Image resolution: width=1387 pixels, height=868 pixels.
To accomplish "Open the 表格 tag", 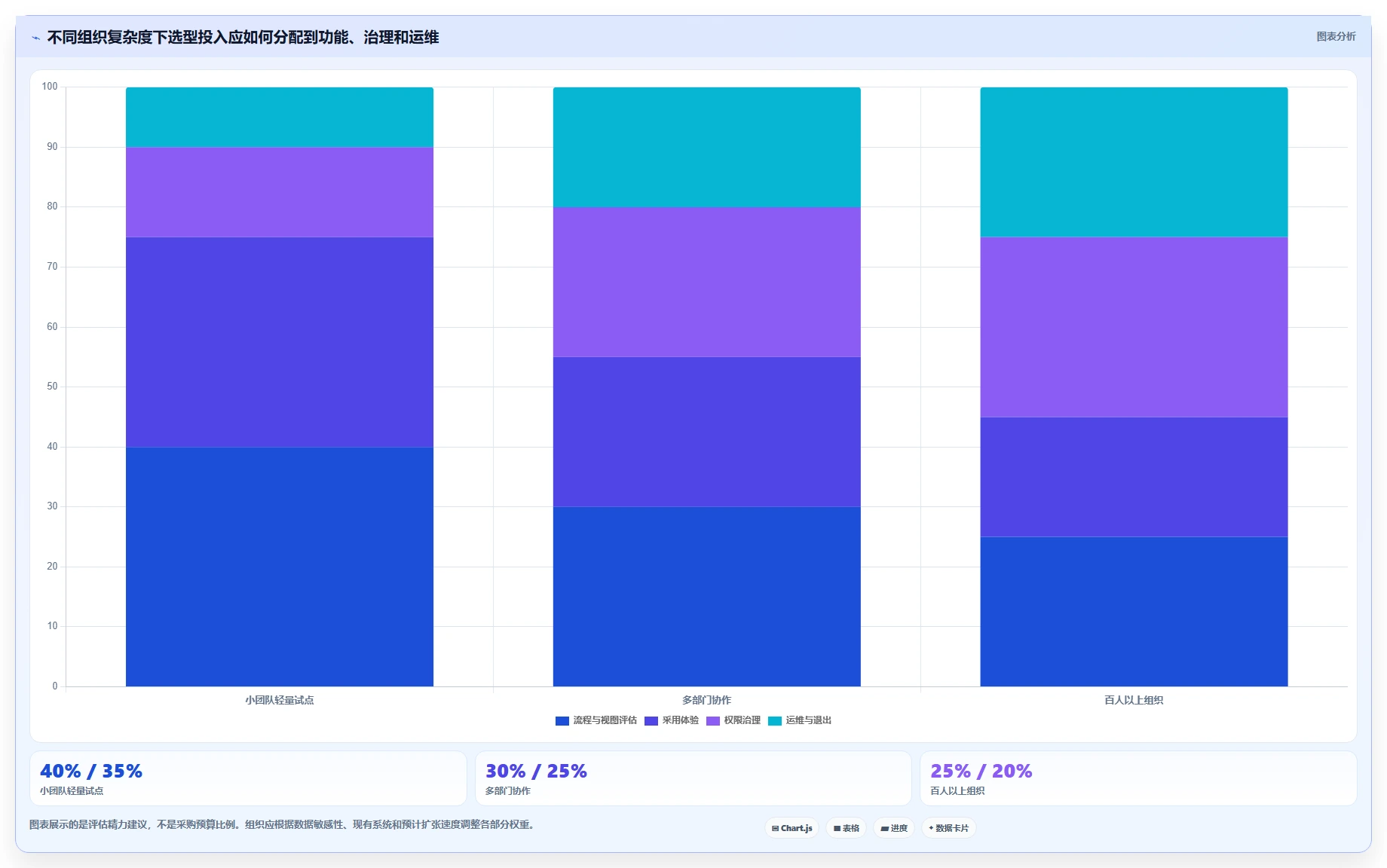I will (x=846, y=828).
